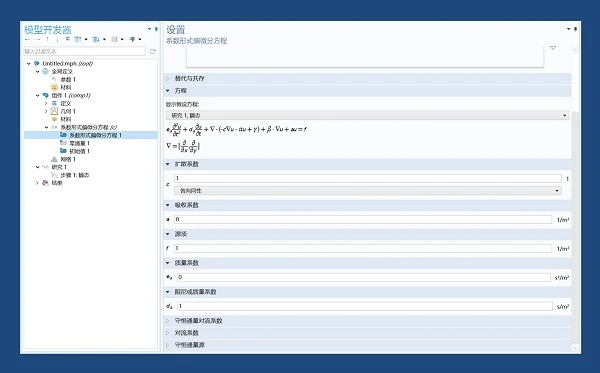The width and height of the screenshot is (600, 373).
Task: Click the show-more-options icon in Model Builder toolbar
Action: (67, 39)
